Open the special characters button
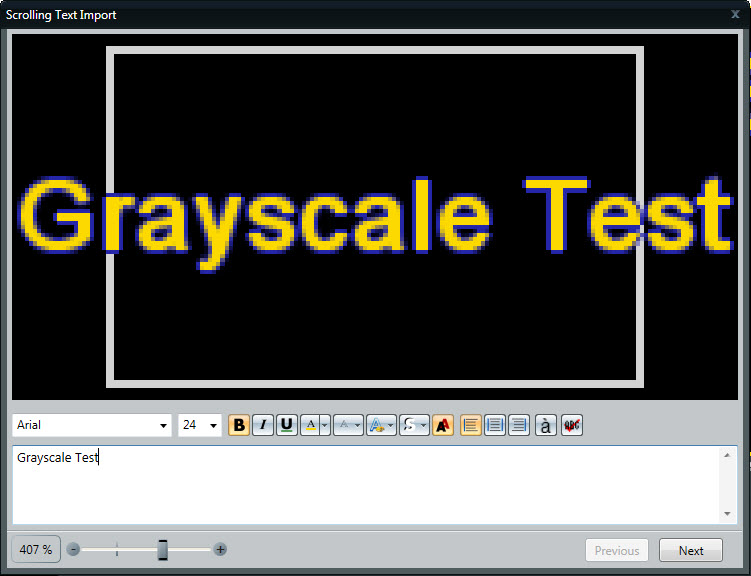The height and width of the screenshot is (576, 751). tap(546, 425)
